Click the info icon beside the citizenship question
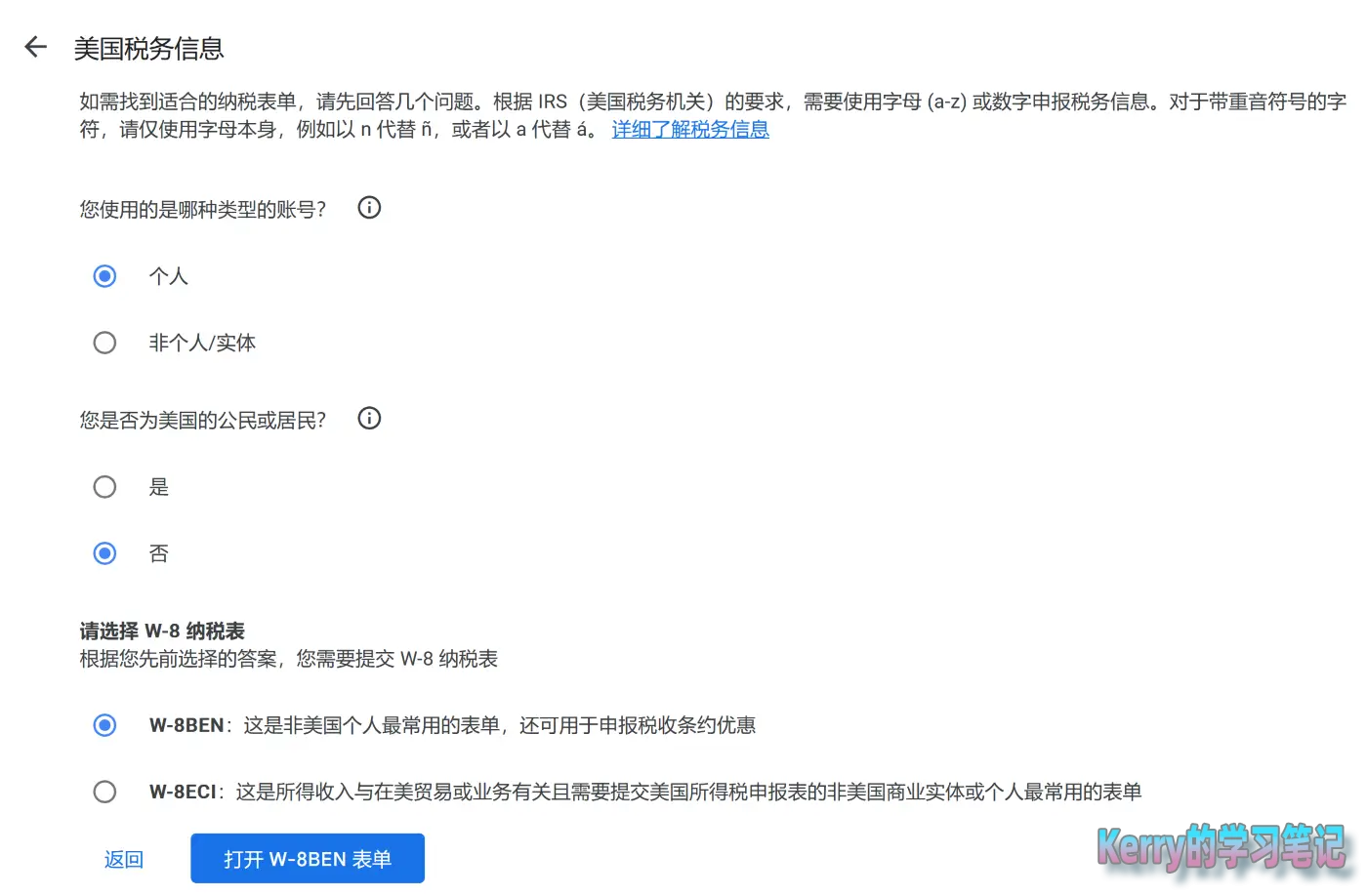 pyautogui.click(x=369, y=418)
